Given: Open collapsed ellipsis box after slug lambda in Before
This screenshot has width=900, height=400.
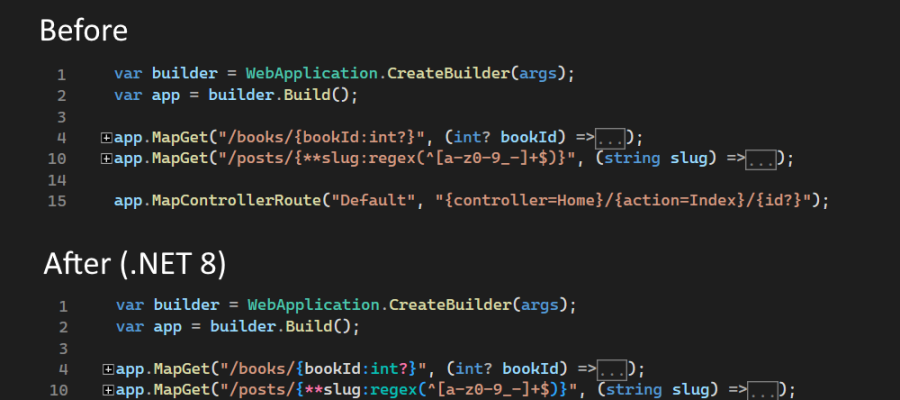Looking at the screenshot, I should tap(761, 160).
